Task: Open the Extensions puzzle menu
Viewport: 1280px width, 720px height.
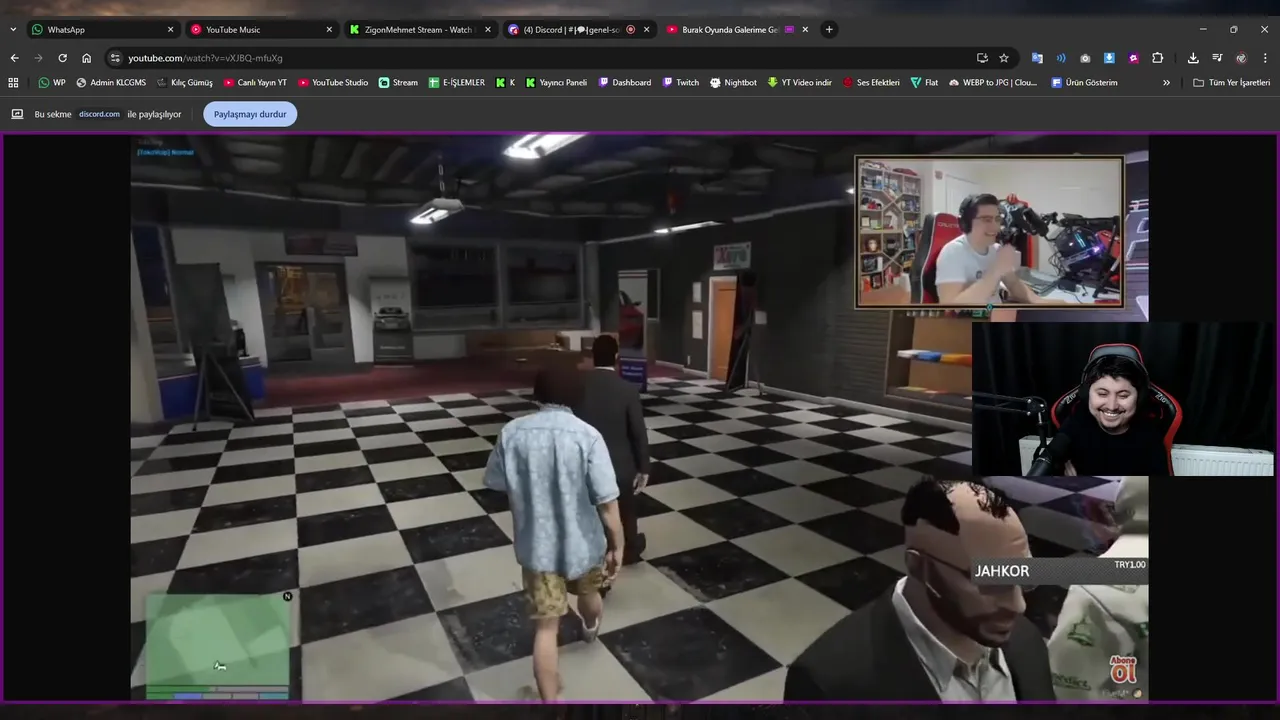Action: (x=1158, y=58)
